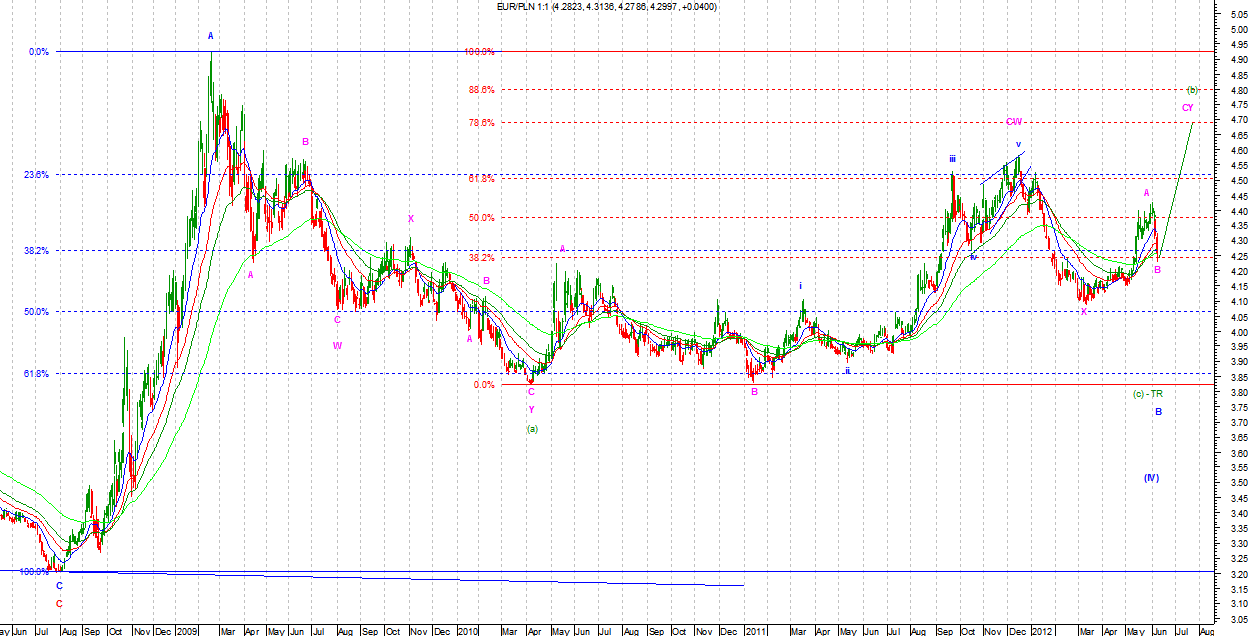Select the green (c) - TR label

click(x=1147, y=394)
